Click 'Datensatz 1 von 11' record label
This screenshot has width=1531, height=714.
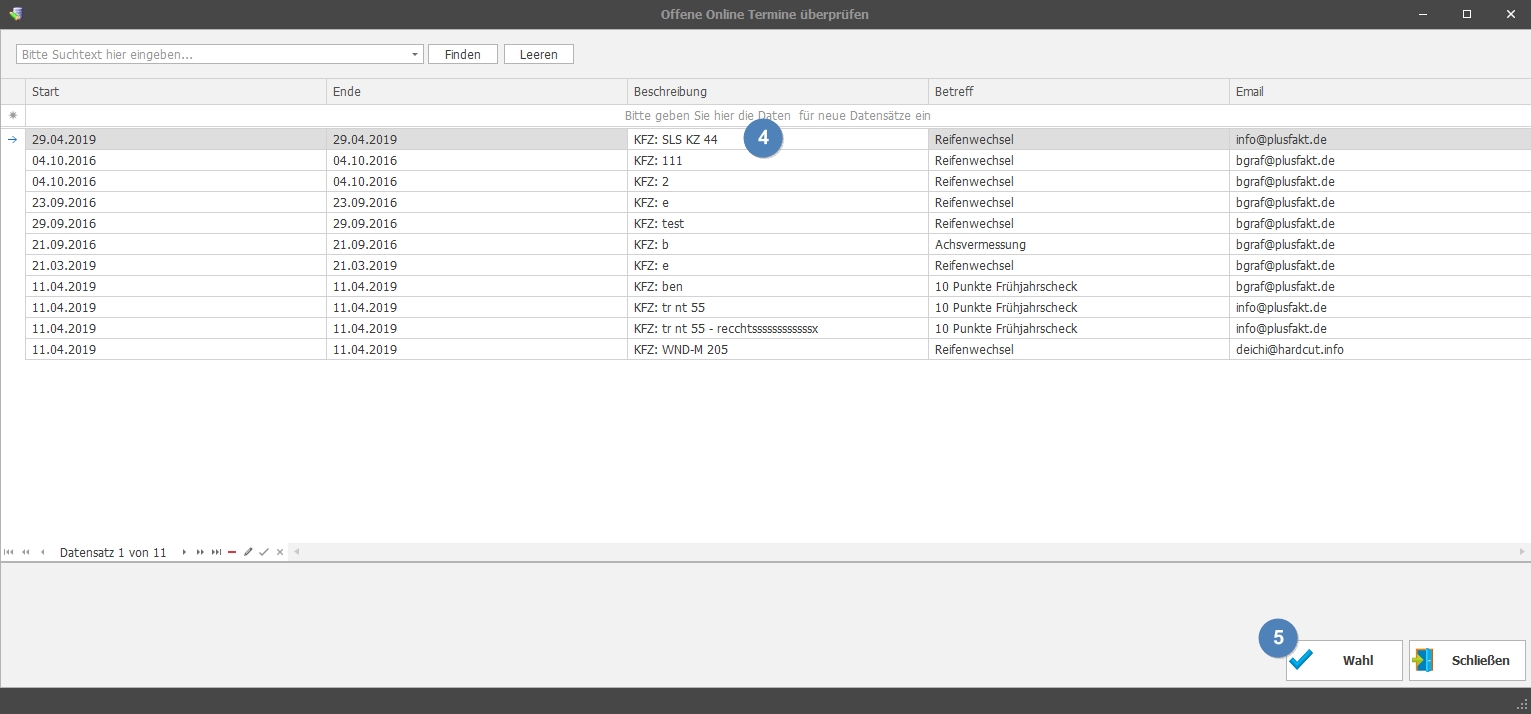click(x=113, y=552)
